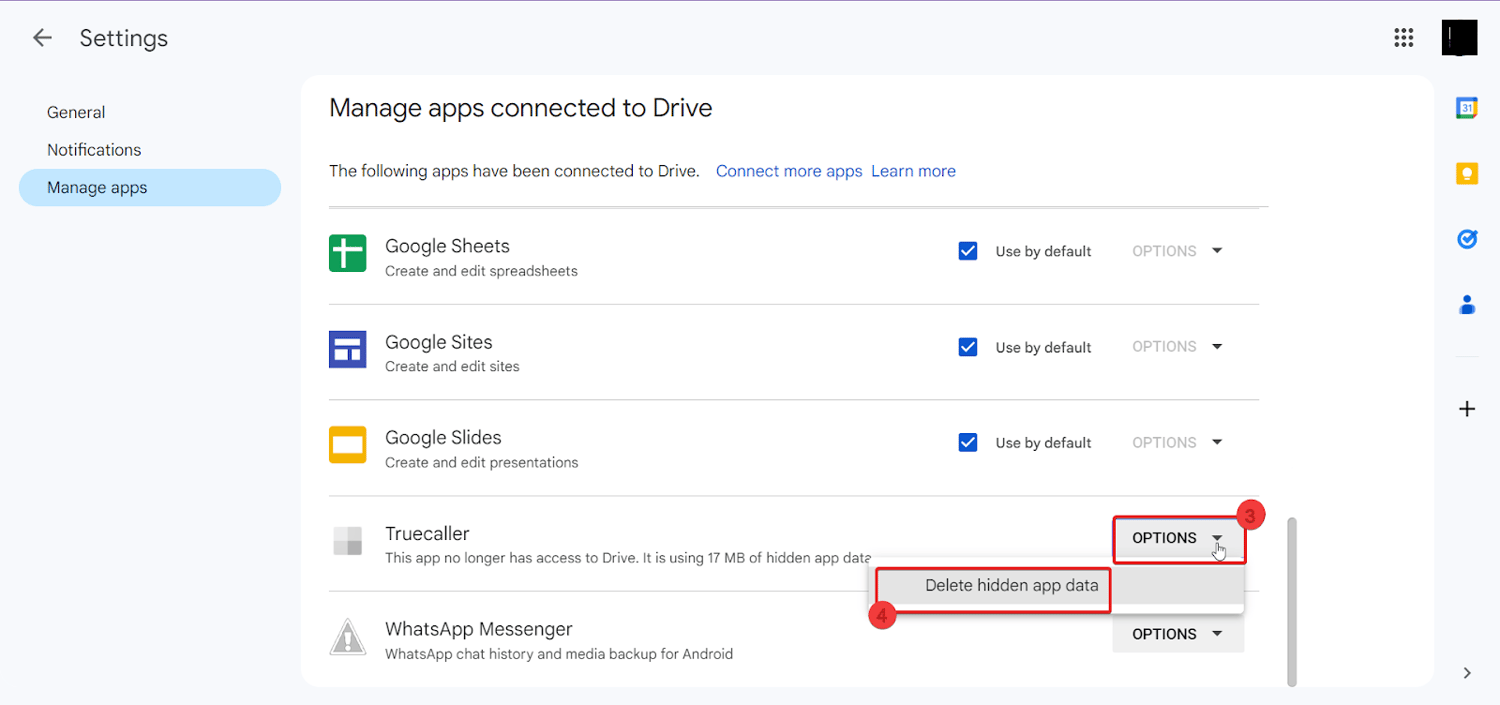Open the Learn more link
Viewport: 1500px width, 705px height.
coord(913,171)
